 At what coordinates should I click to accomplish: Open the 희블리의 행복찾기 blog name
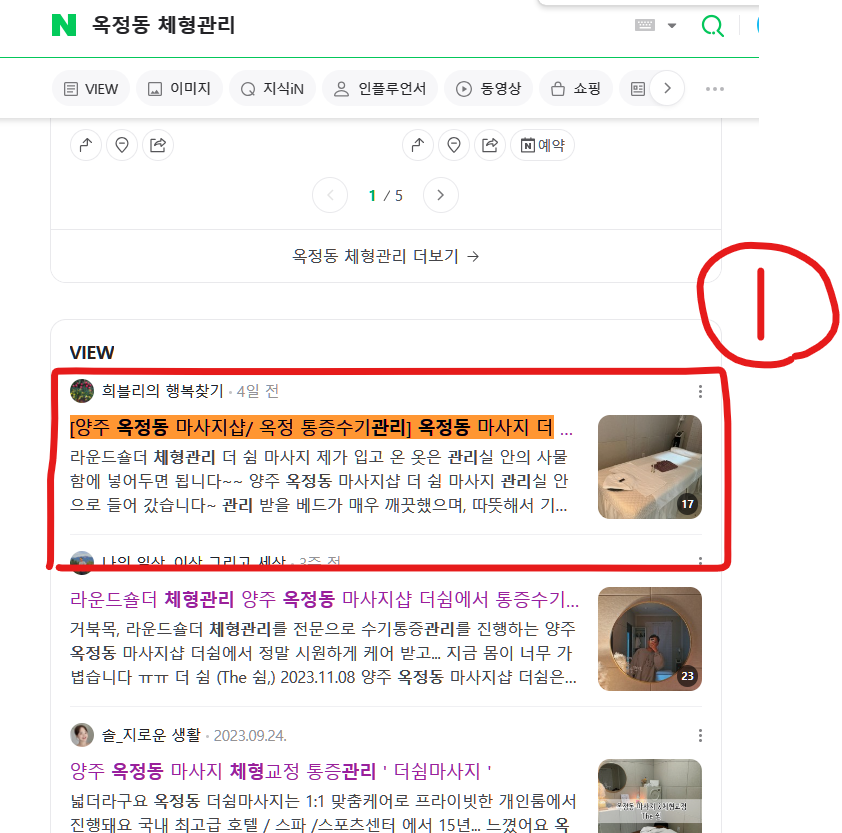point(163,390)
